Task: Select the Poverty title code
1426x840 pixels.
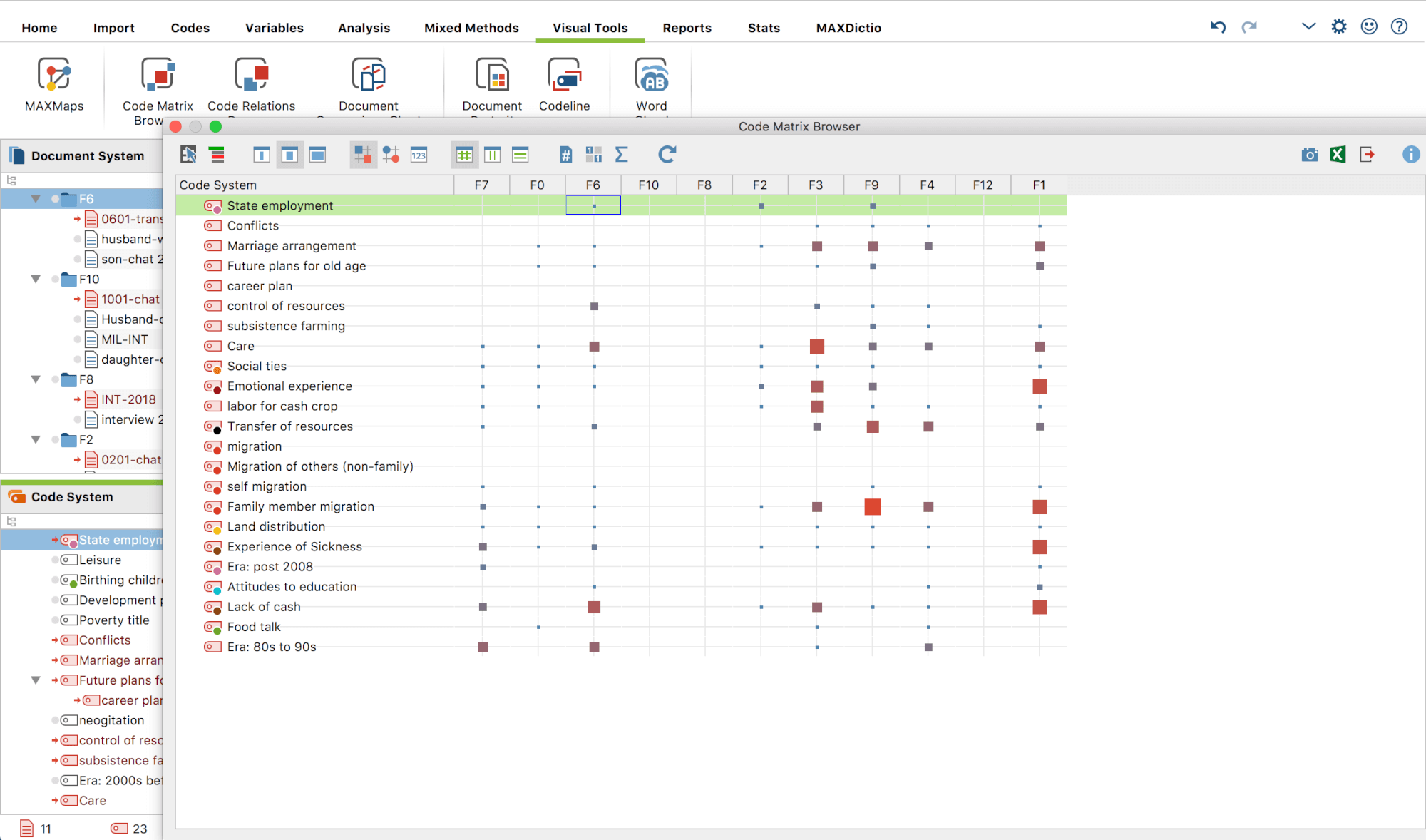Action: click(x=114, y=620)
